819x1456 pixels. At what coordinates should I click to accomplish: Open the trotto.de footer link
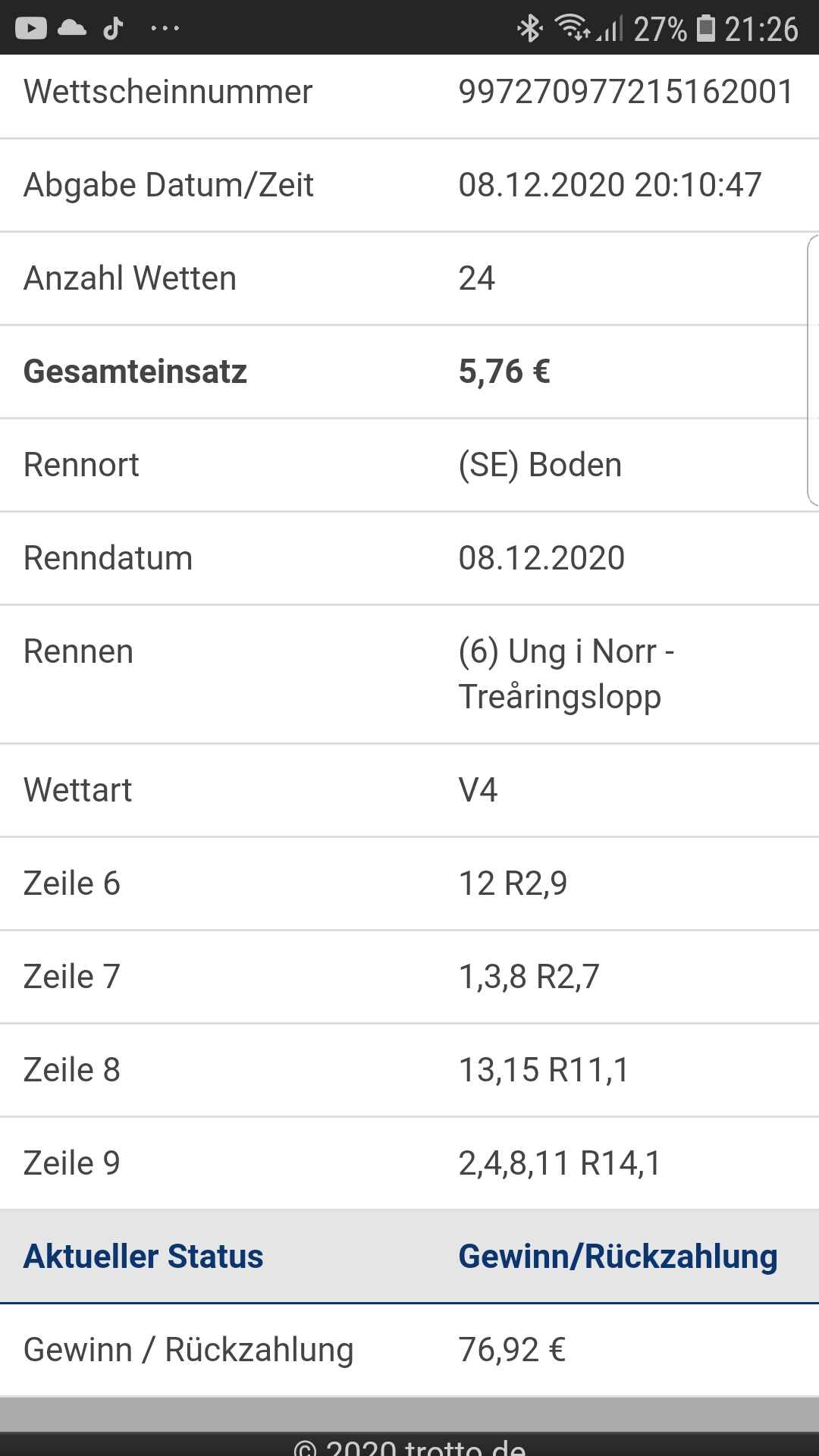pos(409,1446)
